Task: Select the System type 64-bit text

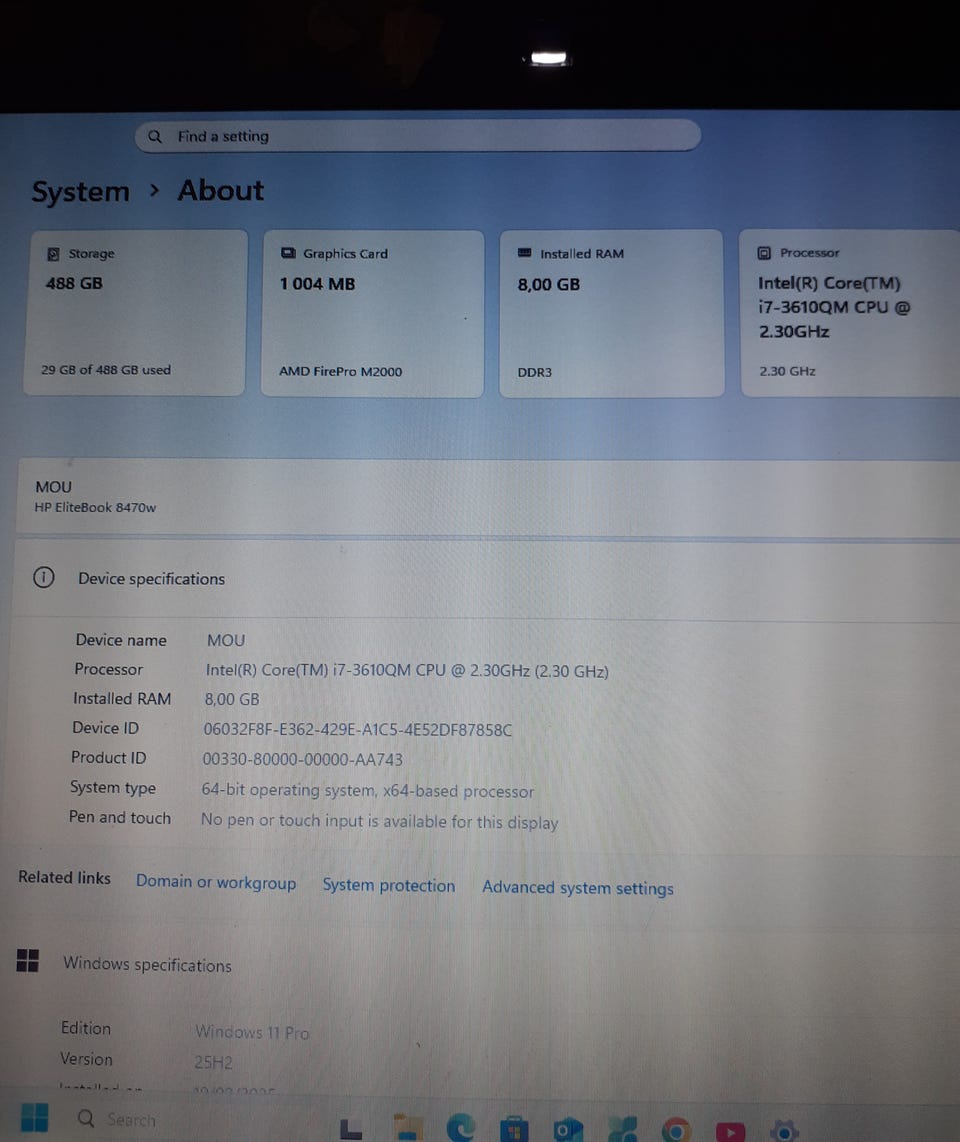Action: [x=368, y=790]
